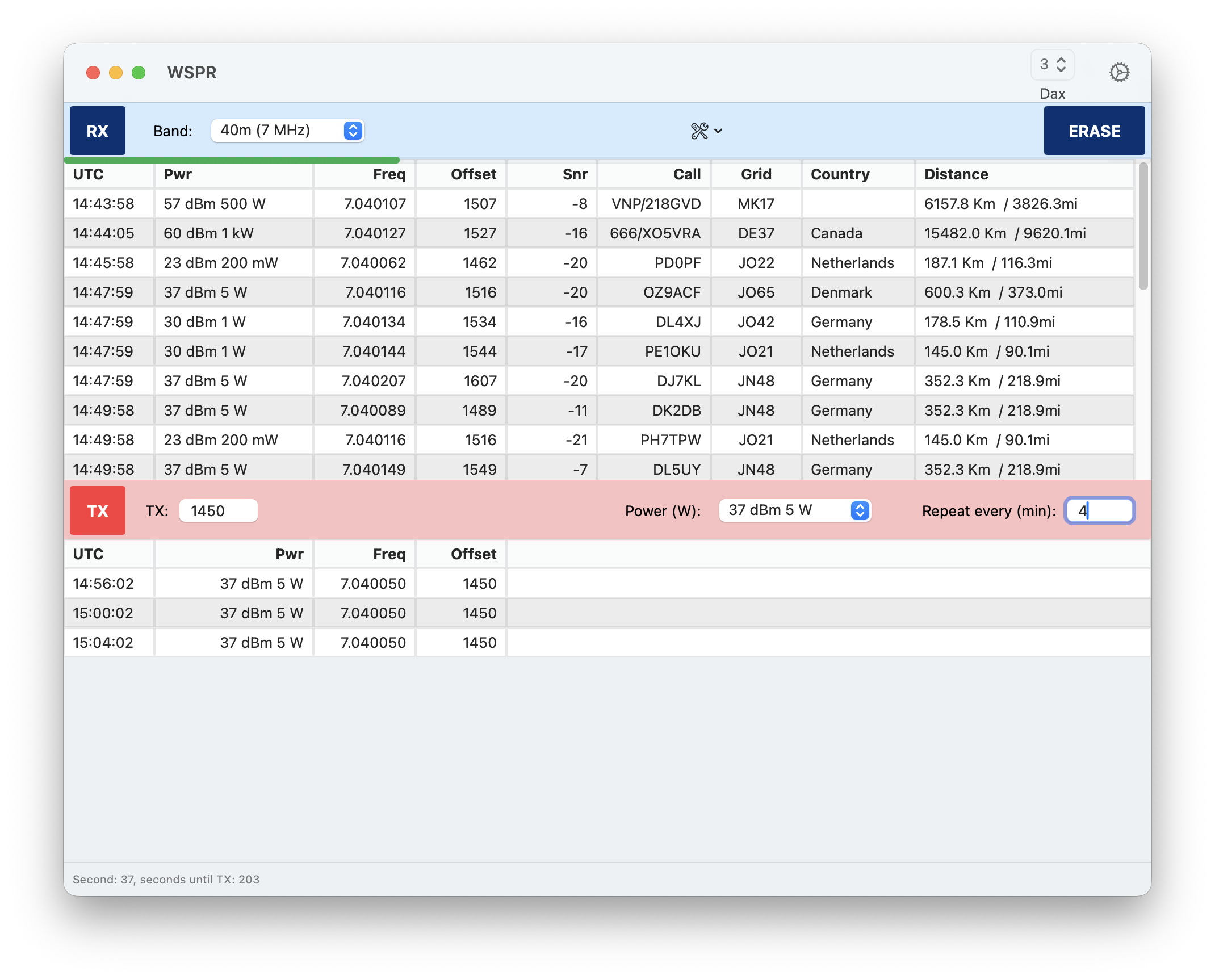Open the Band 40m dropdown

(287, 131)
